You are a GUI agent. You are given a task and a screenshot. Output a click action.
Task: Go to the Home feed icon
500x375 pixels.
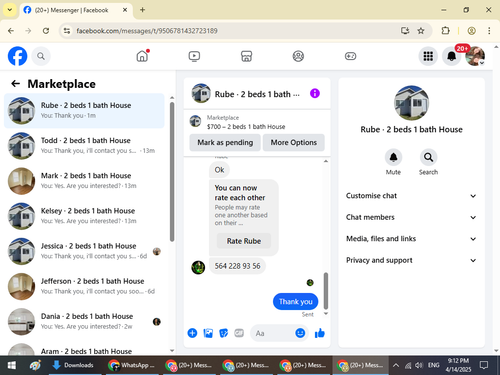(142, 56)
